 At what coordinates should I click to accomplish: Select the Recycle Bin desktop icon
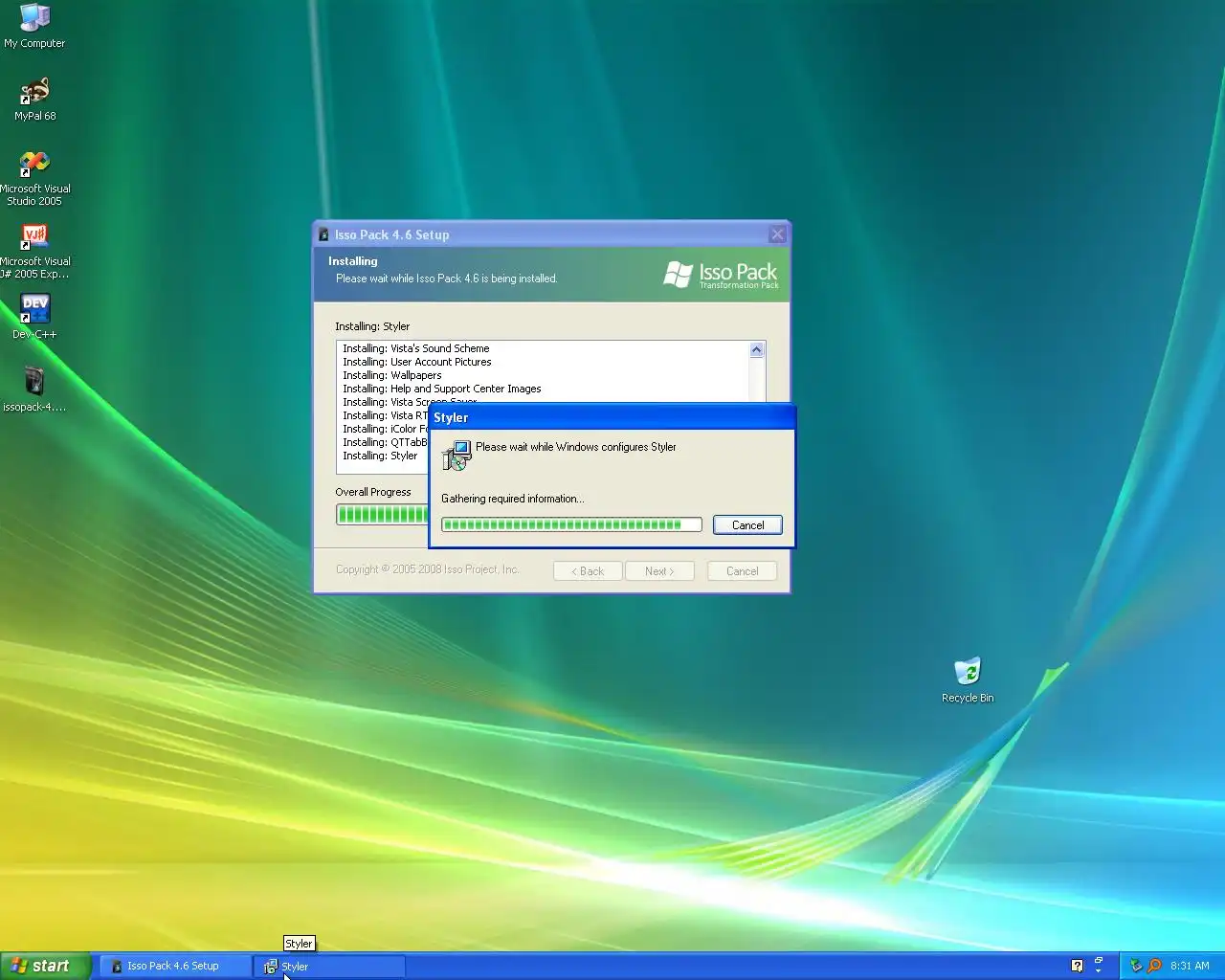tap(968, 680)
